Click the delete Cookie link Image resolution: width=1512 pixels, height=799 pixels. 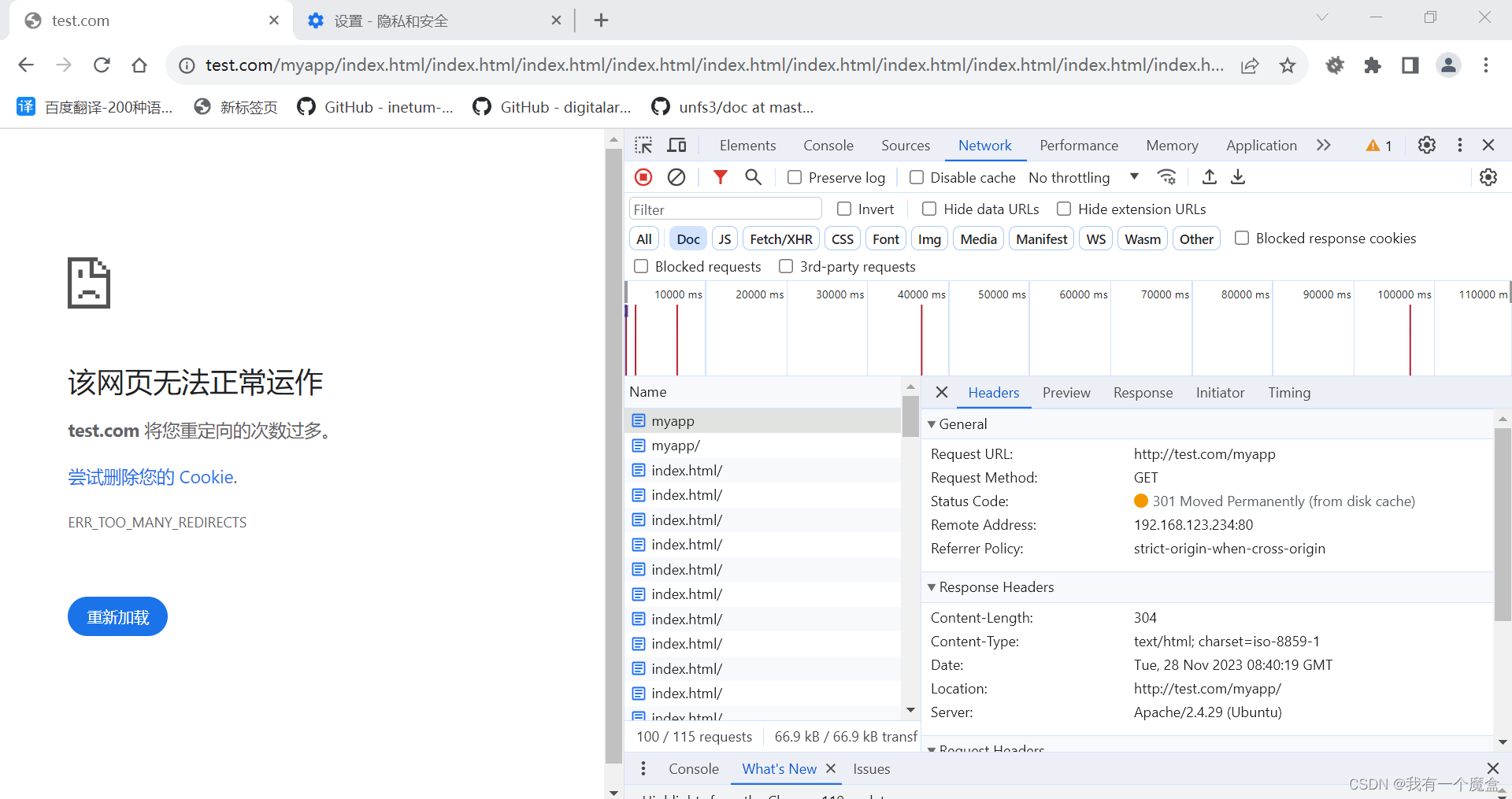(x=152, y=477)
